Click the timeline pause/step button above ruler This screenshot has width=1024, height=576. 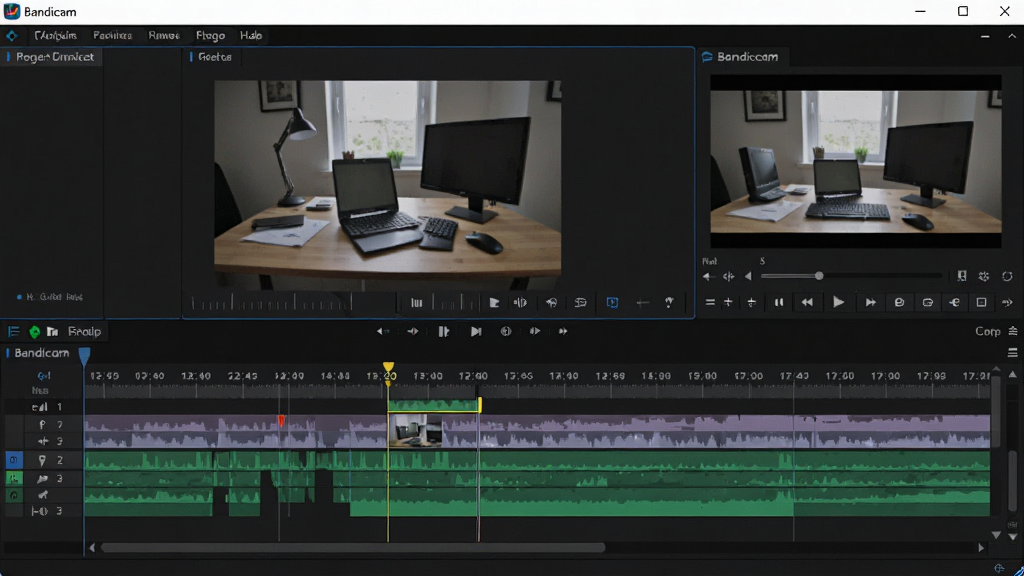click(443, 331)
